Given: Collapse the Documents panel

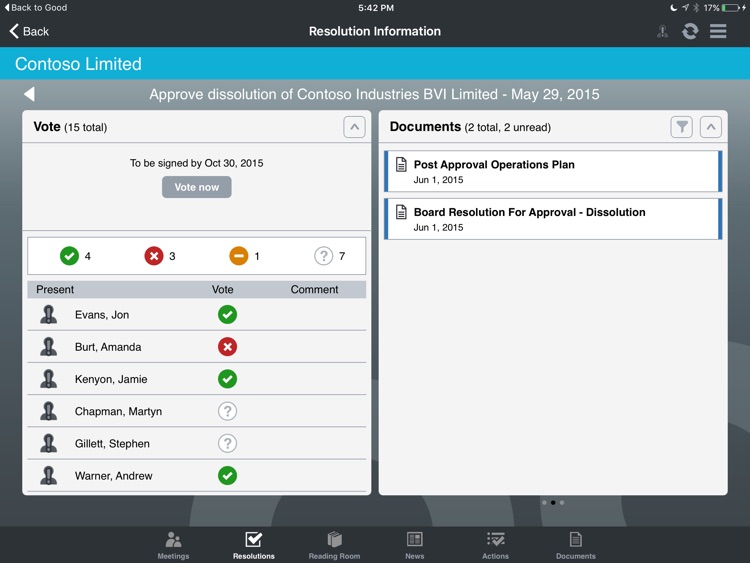Looking at the screenshot, I should coord(711,127).
